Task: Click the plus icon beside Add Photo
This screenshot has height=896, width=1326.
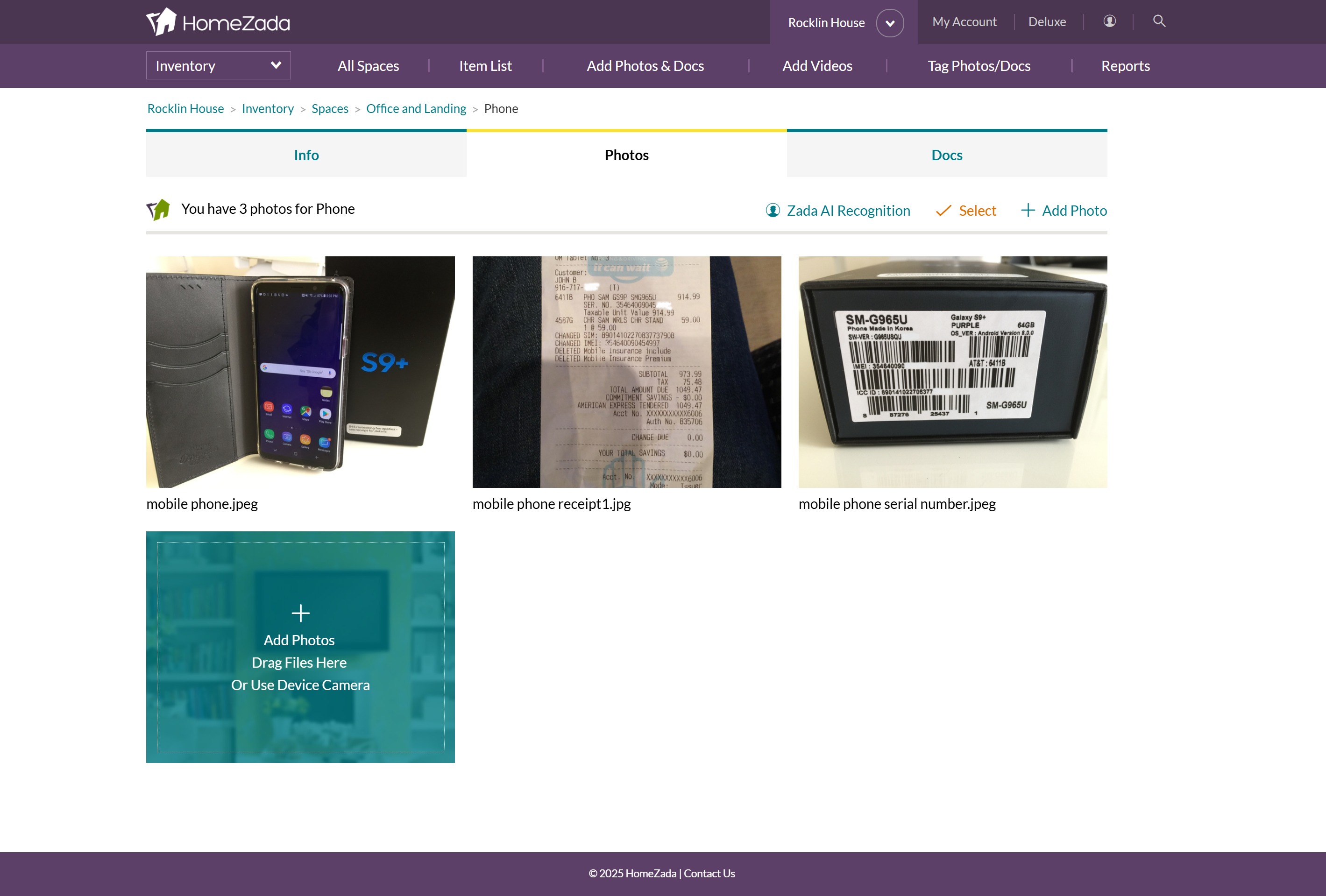Action: [x=1028, y=211]
